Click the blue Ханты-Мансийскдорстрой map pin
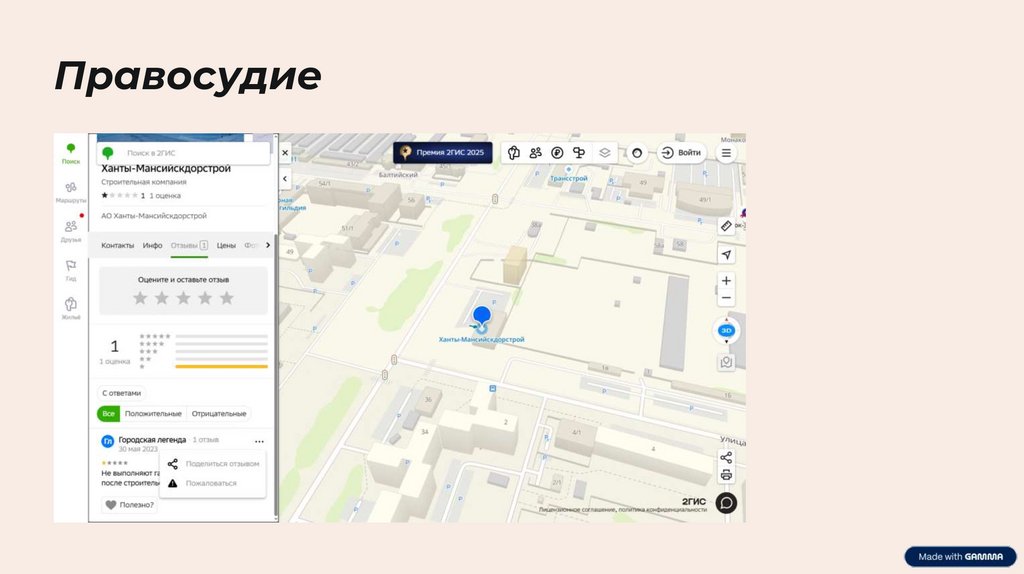This screenshot has width=1024, height=574. (x=481, y=318)
